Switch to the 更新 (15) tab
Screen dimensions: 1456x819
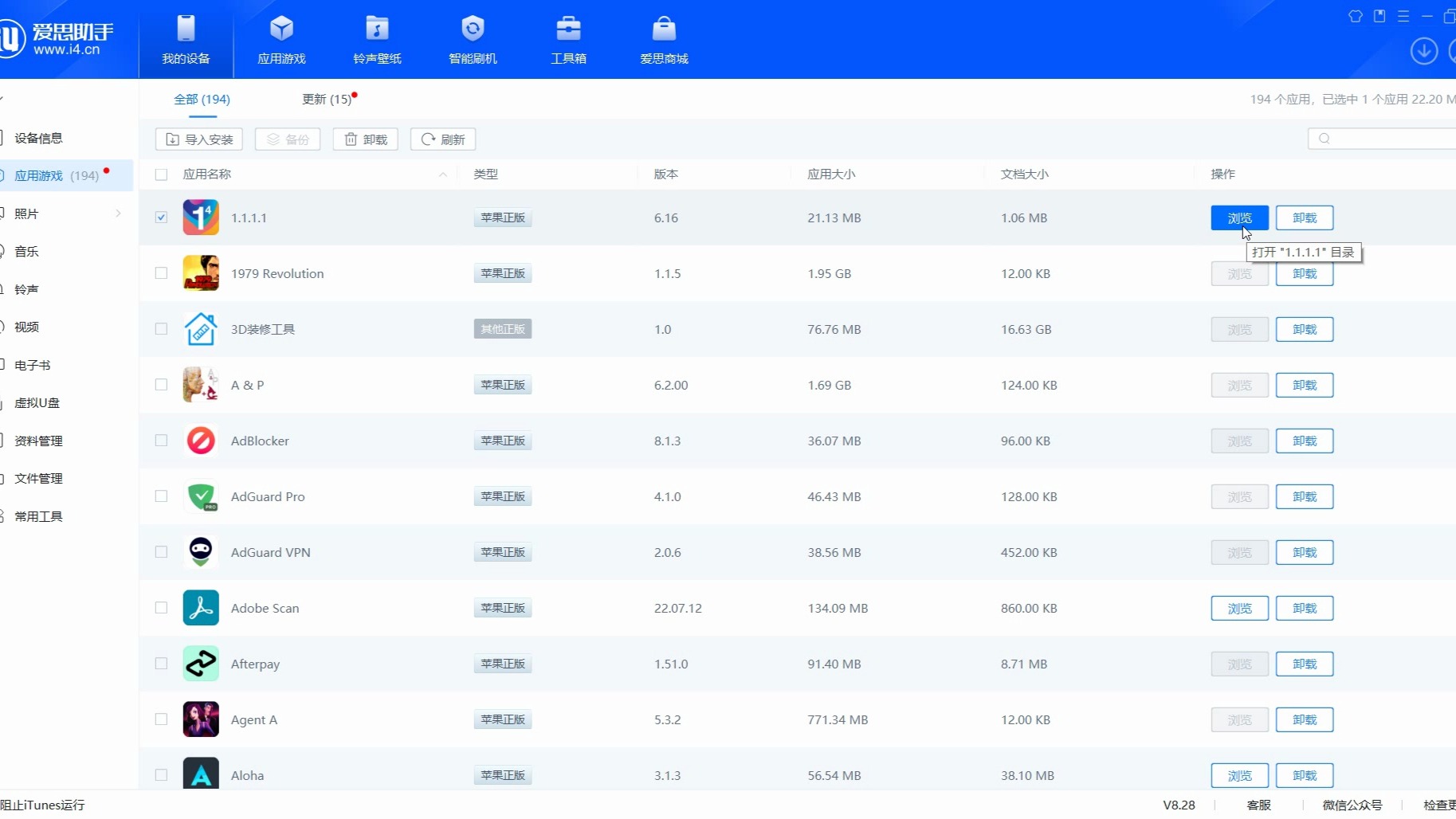327,100
